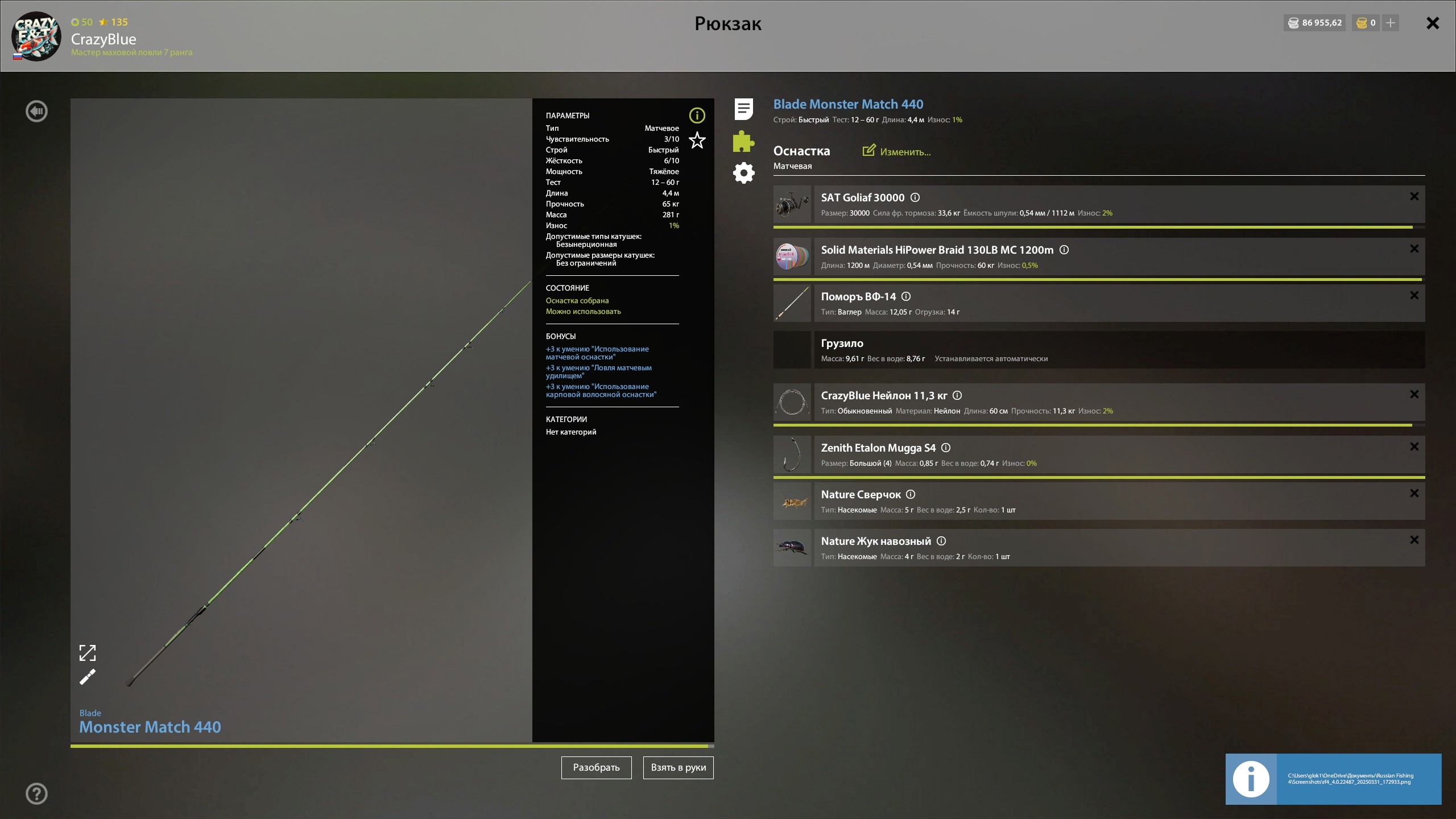The image size is (1456, 819).
Task: Remove Поморъ ВФ-14 float
Action: (x=1414, y=295)
